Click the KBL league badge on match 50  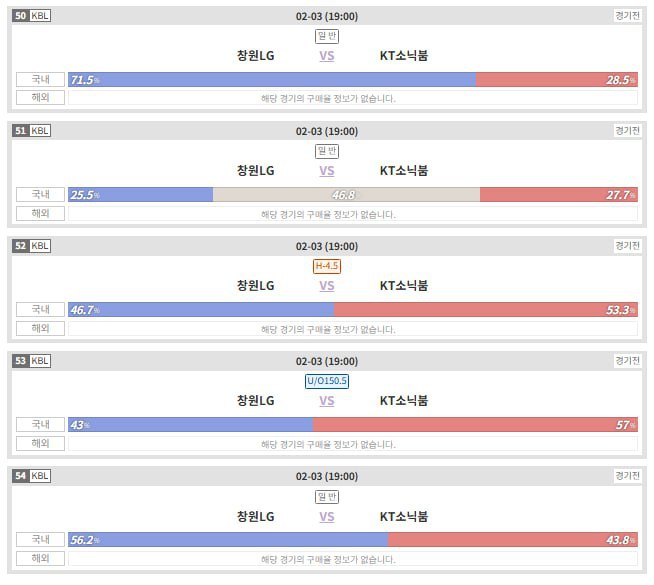(40, 15)
